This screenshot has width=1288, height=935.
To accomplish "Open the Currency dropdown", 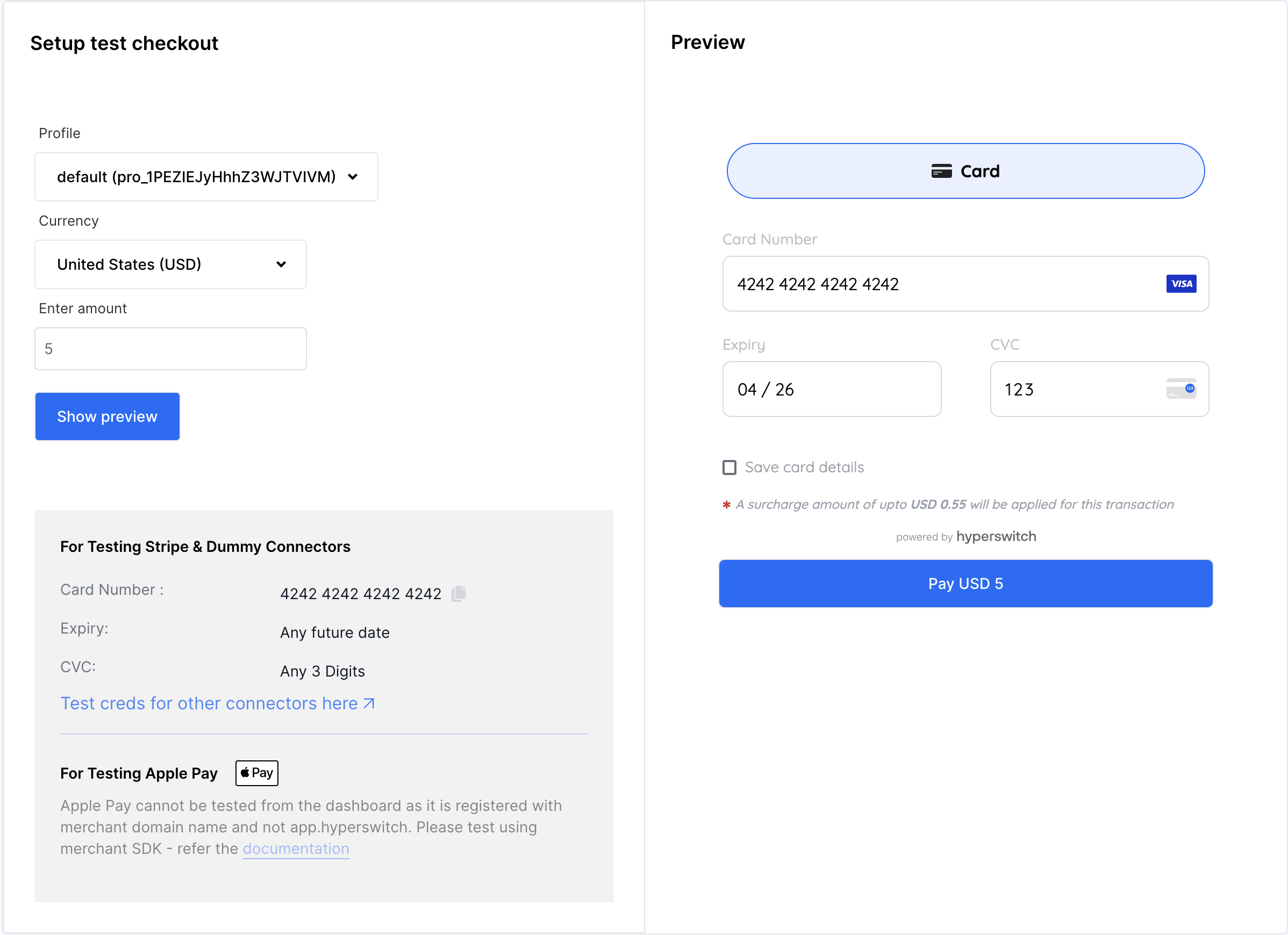I will point(170,264).
